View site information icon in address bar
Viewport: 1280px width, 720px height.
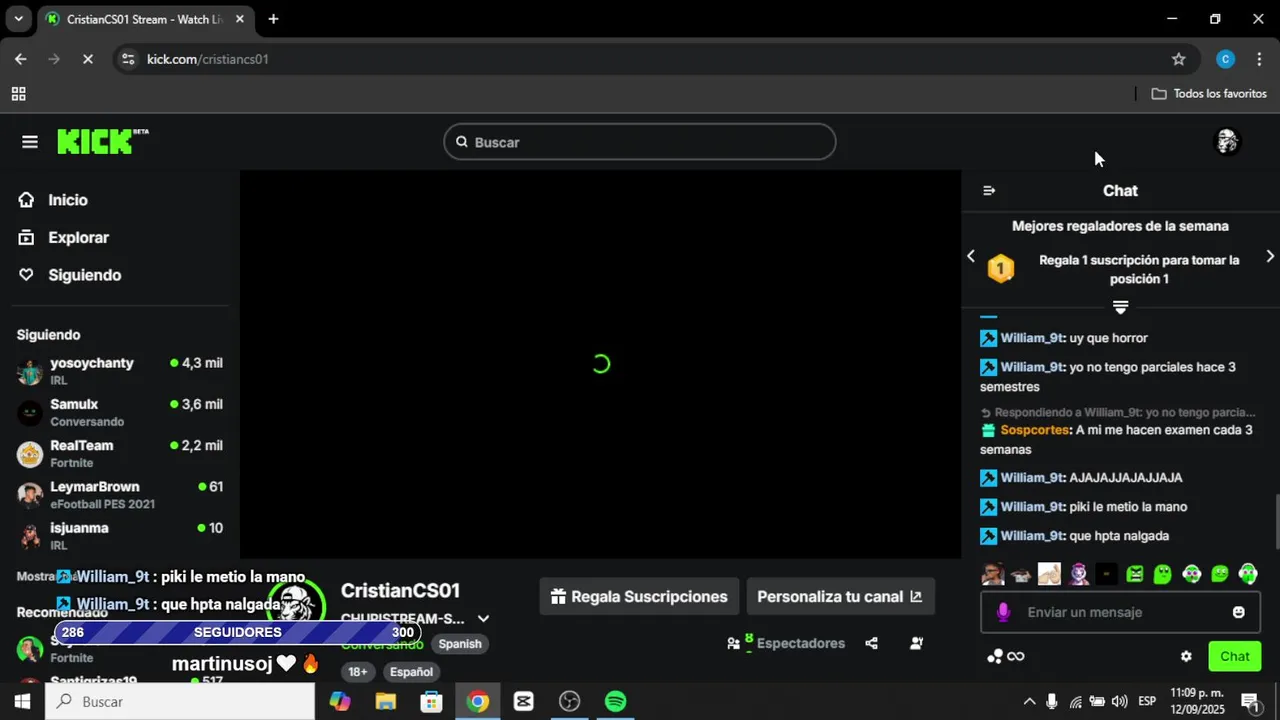127,59
